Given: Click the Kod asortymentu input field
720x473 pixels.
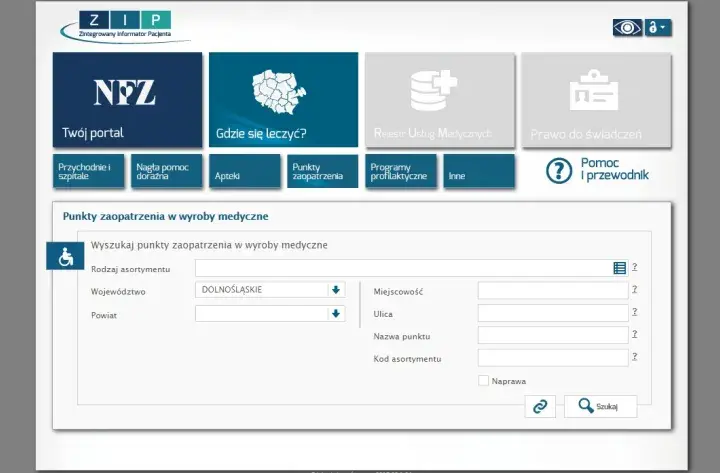Looking at the screenshot, I should click(553, 358).
